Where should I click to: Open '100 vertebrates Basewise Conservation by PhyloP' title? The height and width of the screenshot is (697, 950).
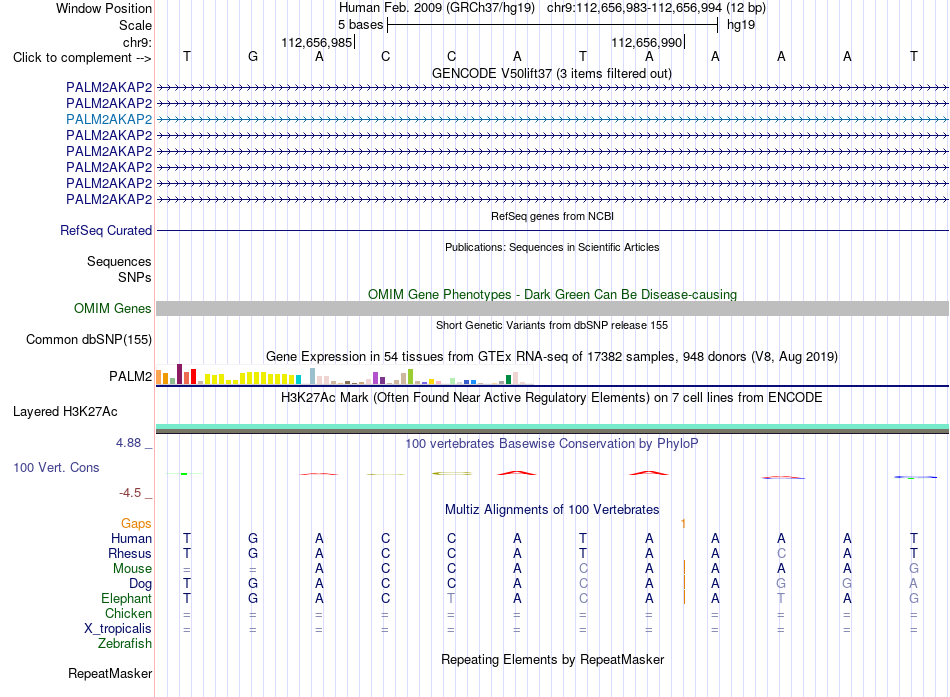click(x=552, y=444)
